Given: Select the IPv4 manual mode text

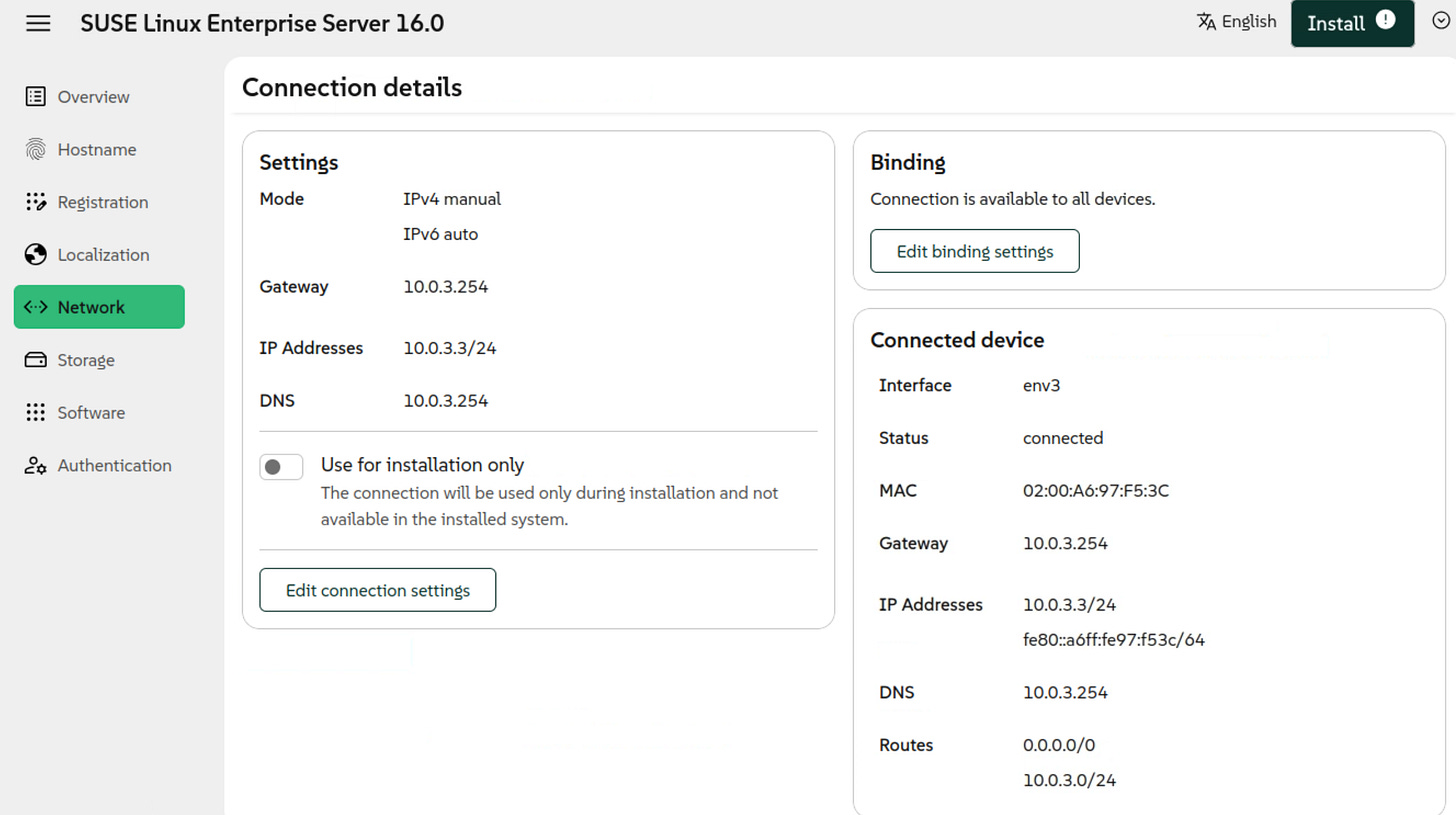Looking at the screenshot, I should [x=452, y=199].
